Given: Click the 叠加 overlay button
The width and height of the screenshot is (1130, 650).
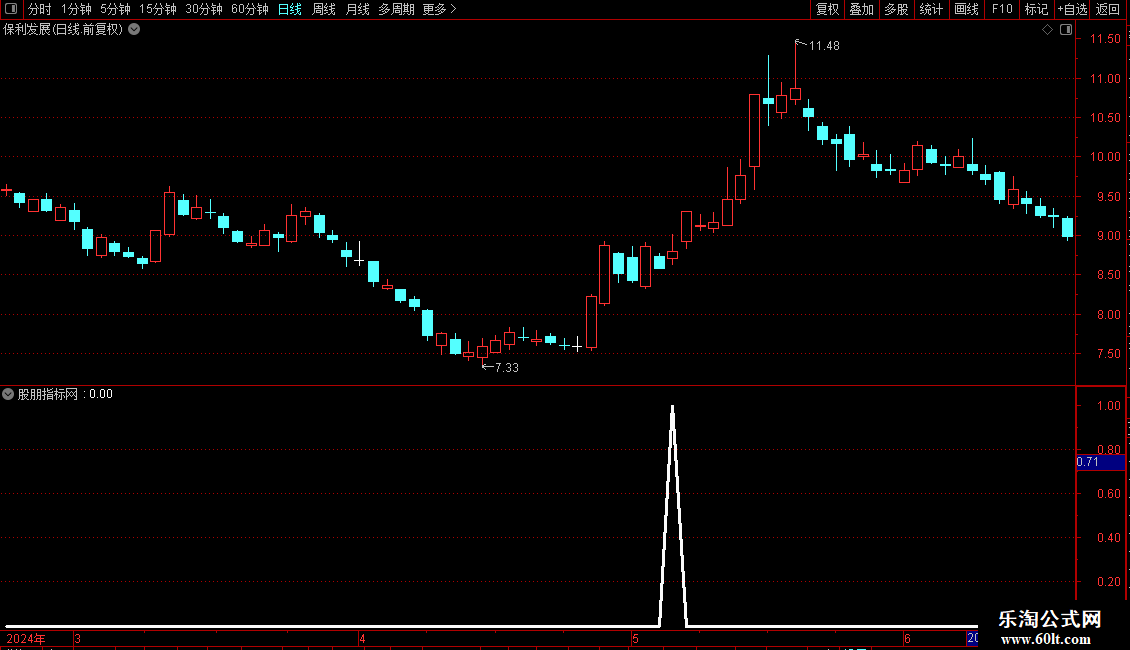Looking at the screenshot, I should click(x=861, y=9).
